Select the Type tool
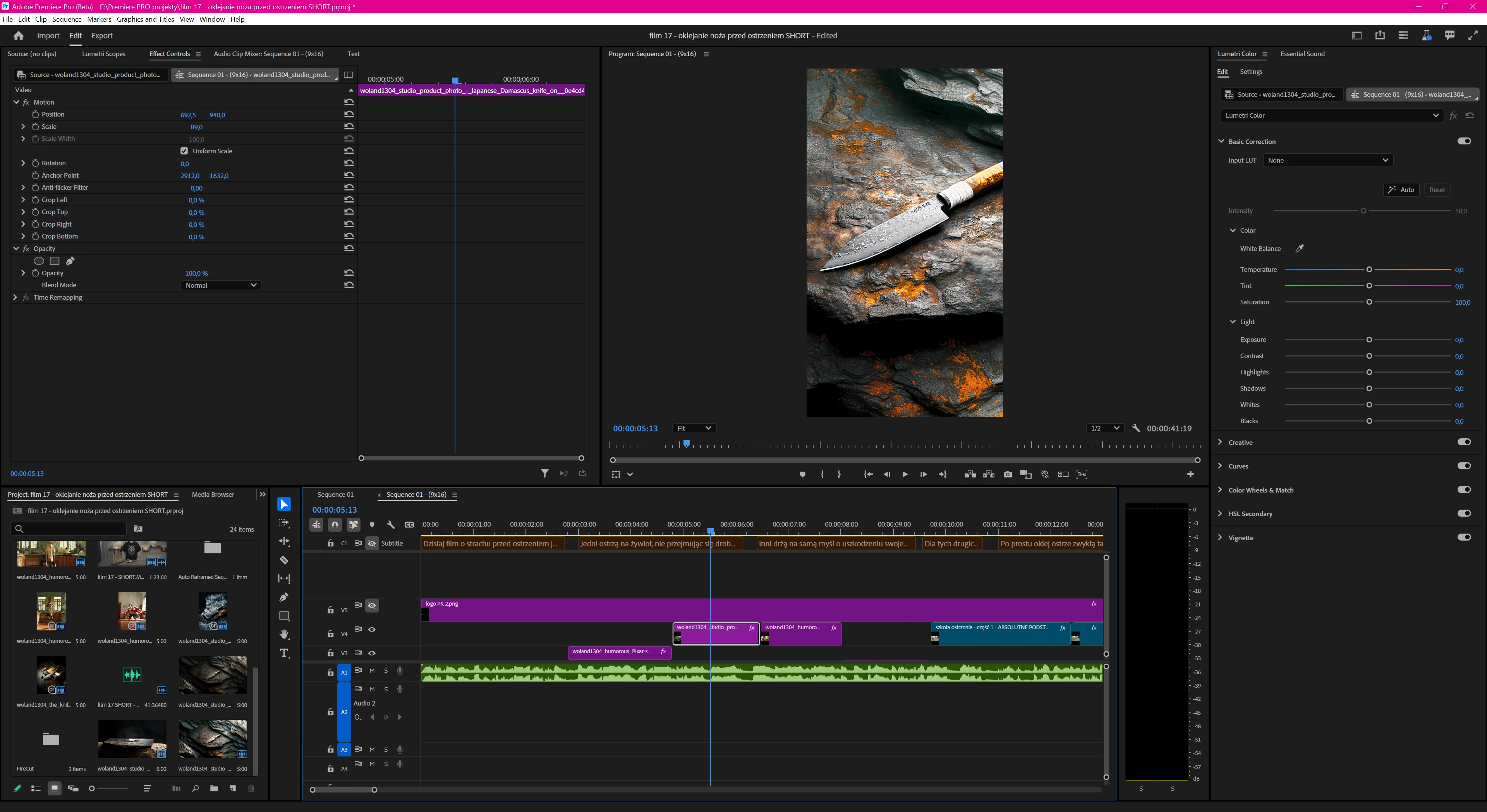This screenshot has width=1487, height=812. coord(284,653)
